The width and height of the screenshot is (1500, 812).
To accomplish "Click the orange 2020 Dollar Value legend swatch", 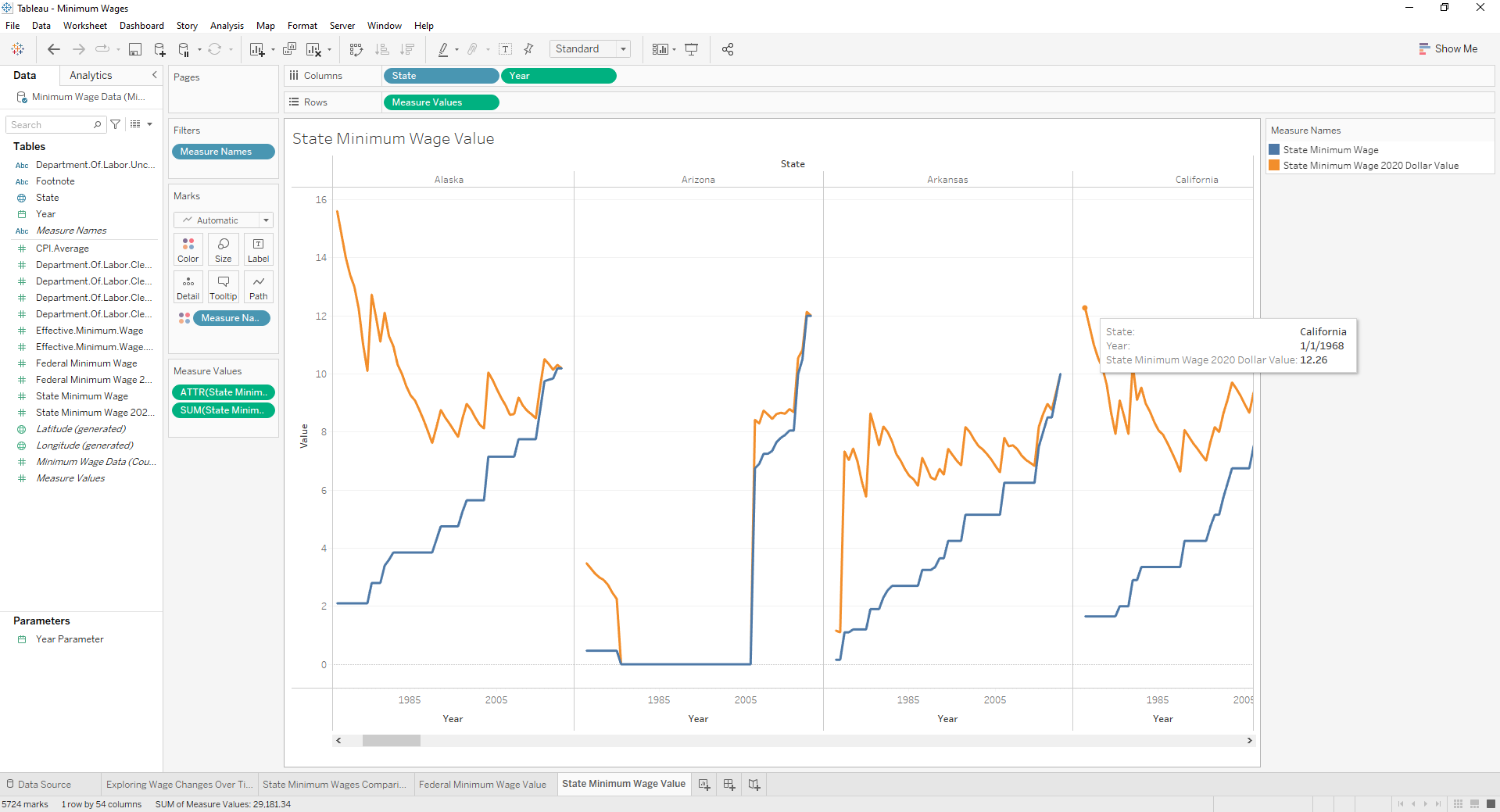I will coord(1274,166).
